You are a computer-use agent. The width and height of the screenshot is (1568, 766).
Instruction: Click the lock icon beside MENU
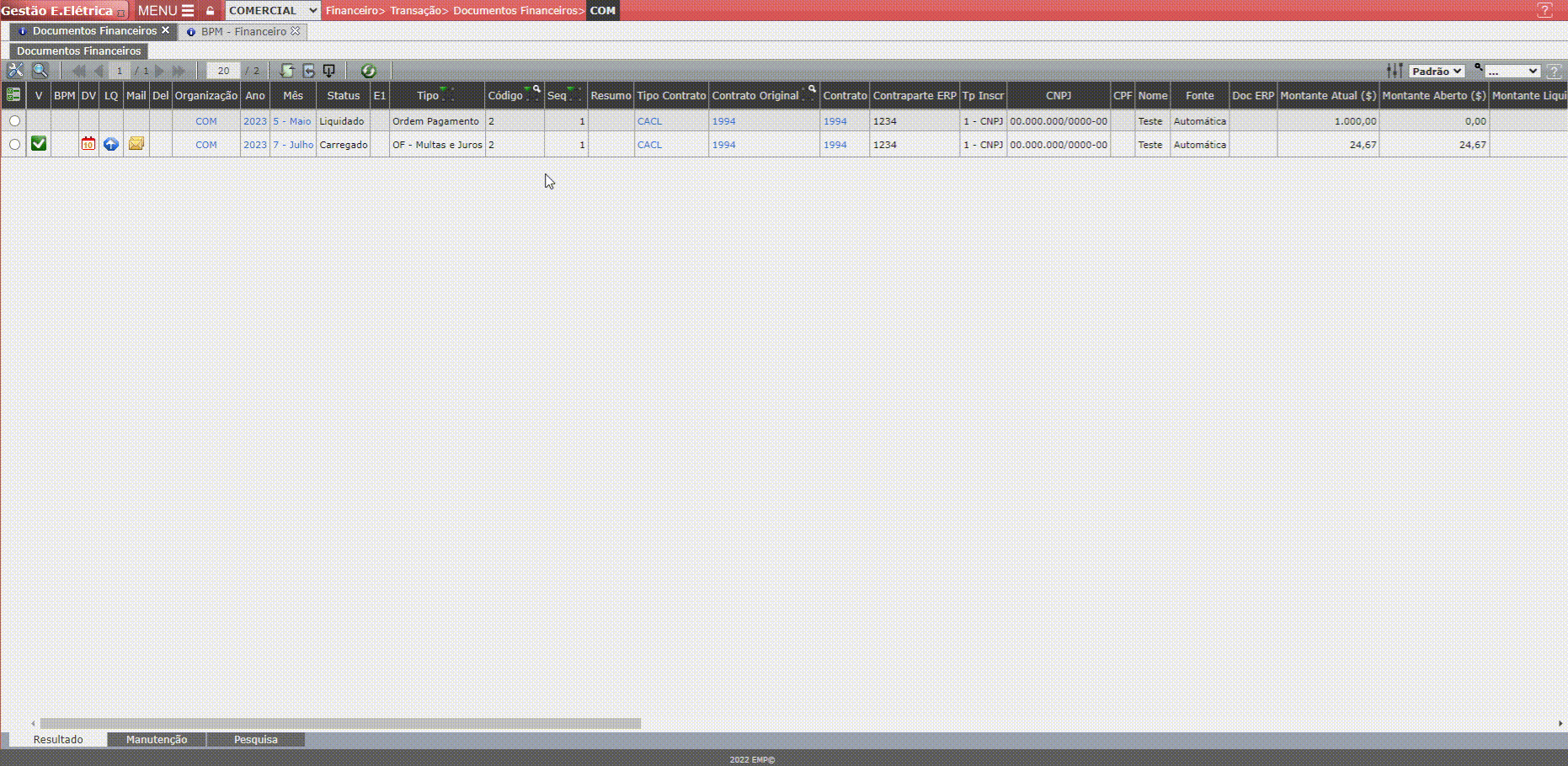tap(211, 11)
